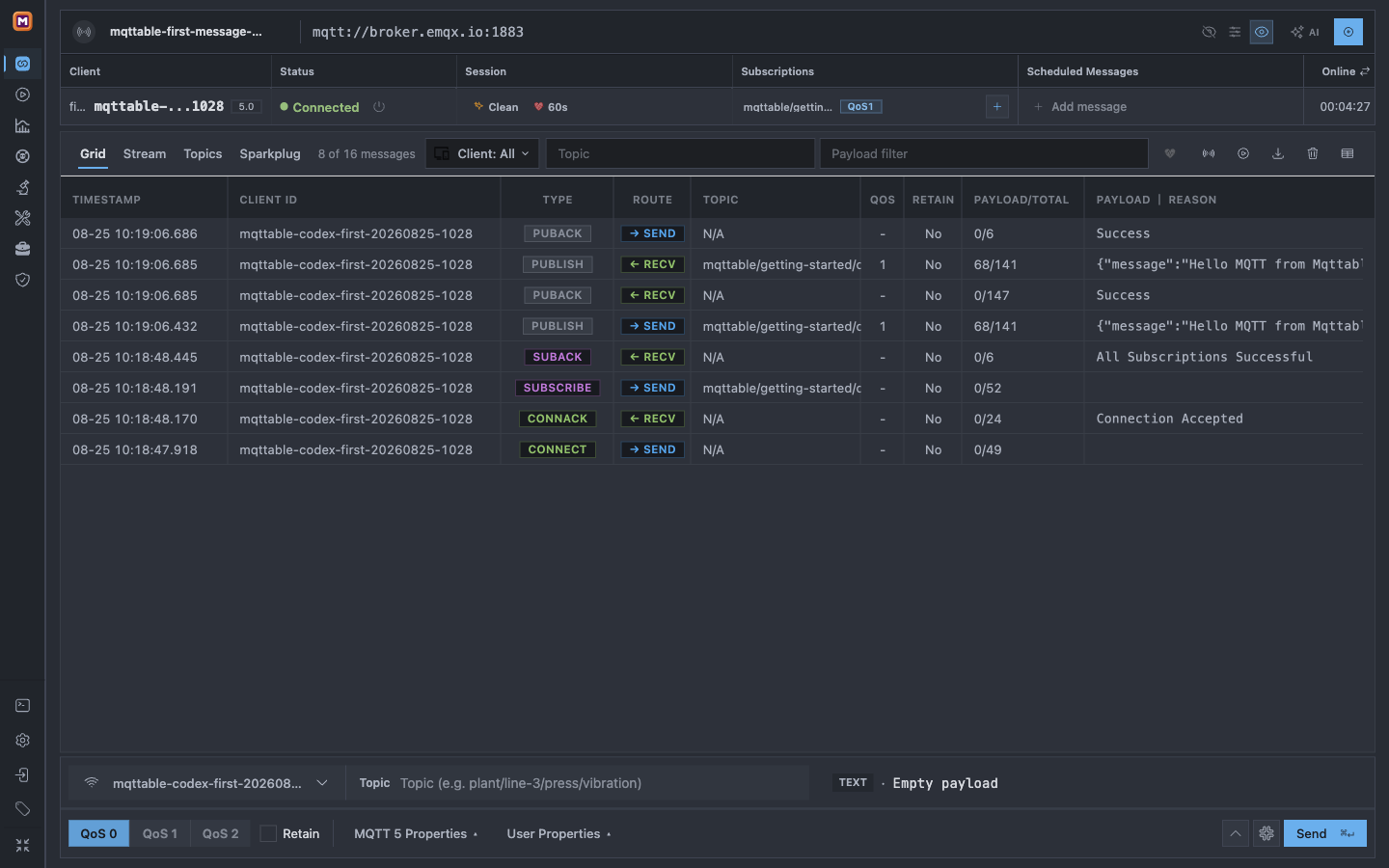Screen dimensions: 1389x868
Task: Click the play-circle icon in message toolbar
Action: pyautogui.click(x=1243, y=153)
